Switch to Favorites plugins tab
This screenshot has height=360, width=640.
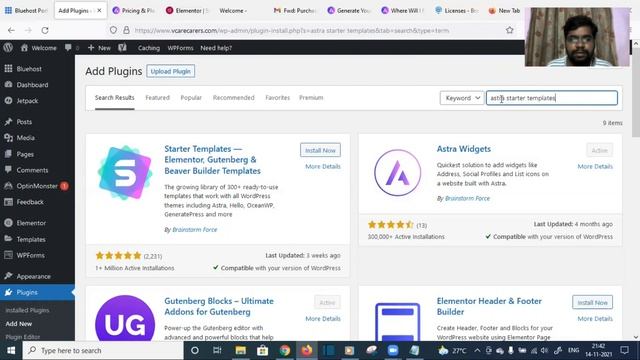(278, 98)
